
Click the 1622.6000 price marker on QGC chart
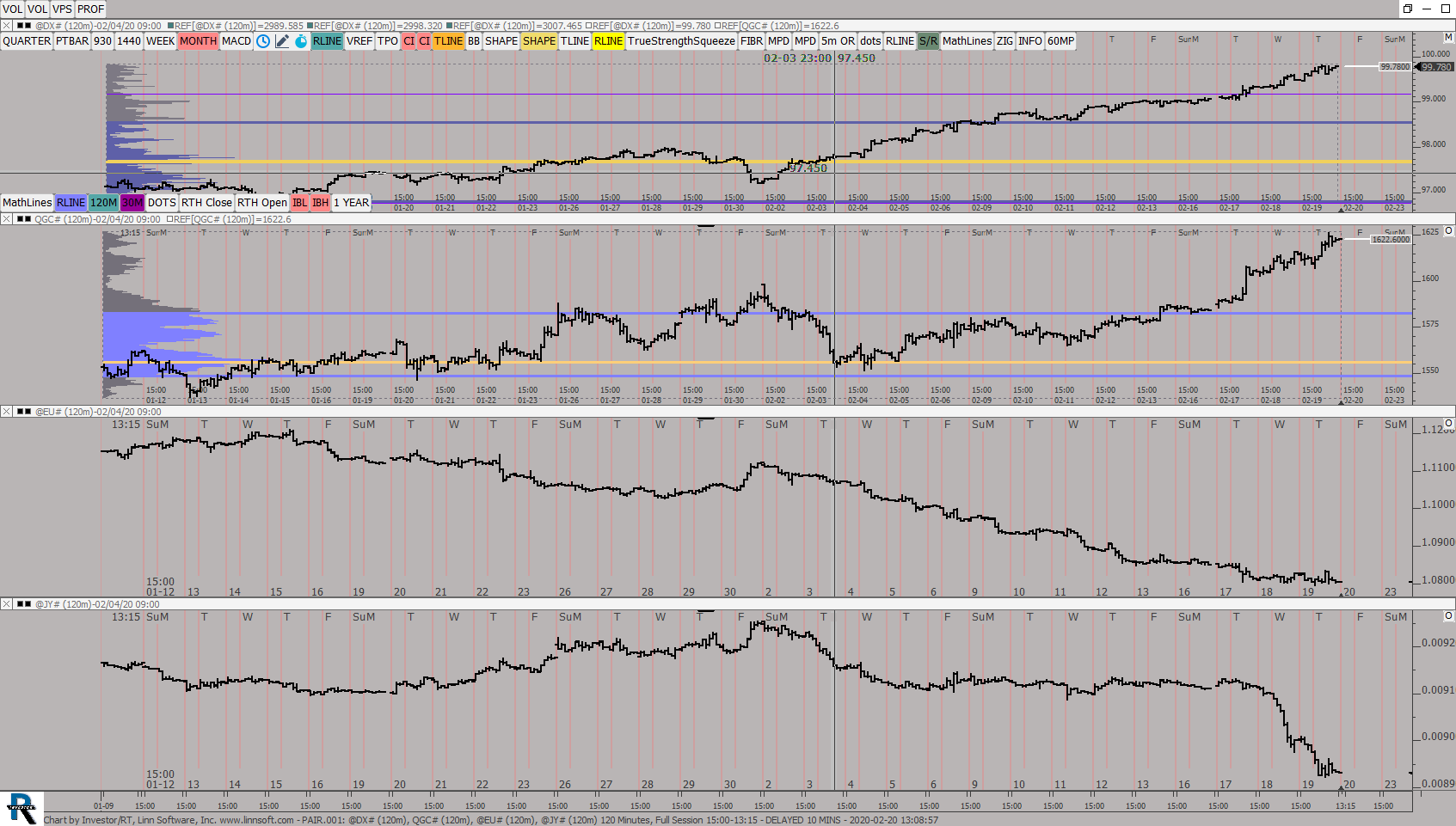(x=1391, y=239)
